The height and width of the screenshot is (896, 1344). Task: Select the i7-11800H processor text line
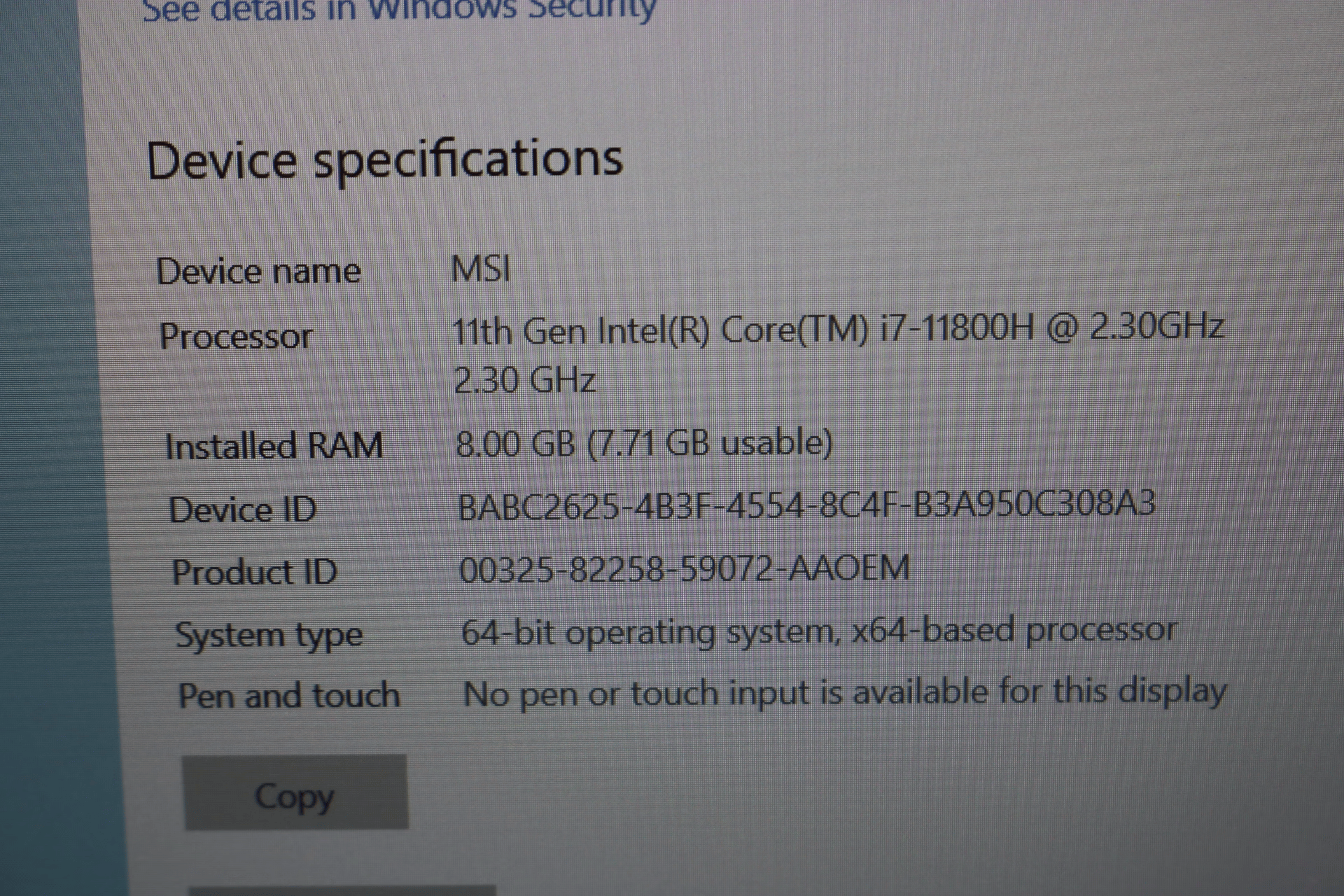tap(838, 328)
